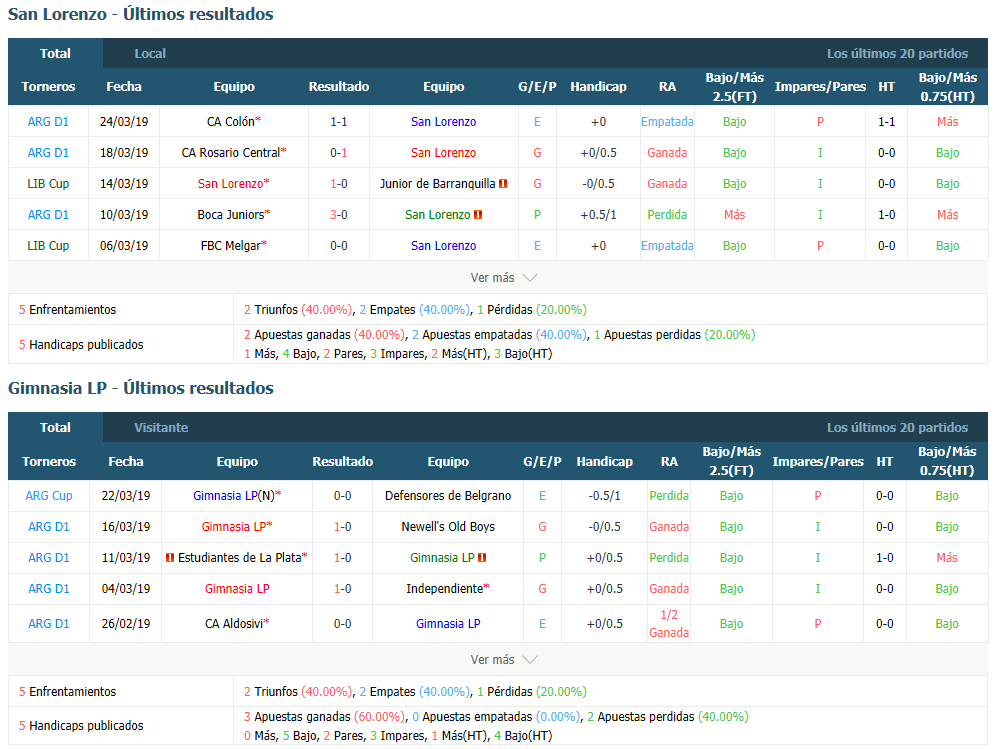Click the red card icon beside San Lorenzo in Boca Juniors row
Viewport: 1002px width, 749px height.
coord(478,215)
